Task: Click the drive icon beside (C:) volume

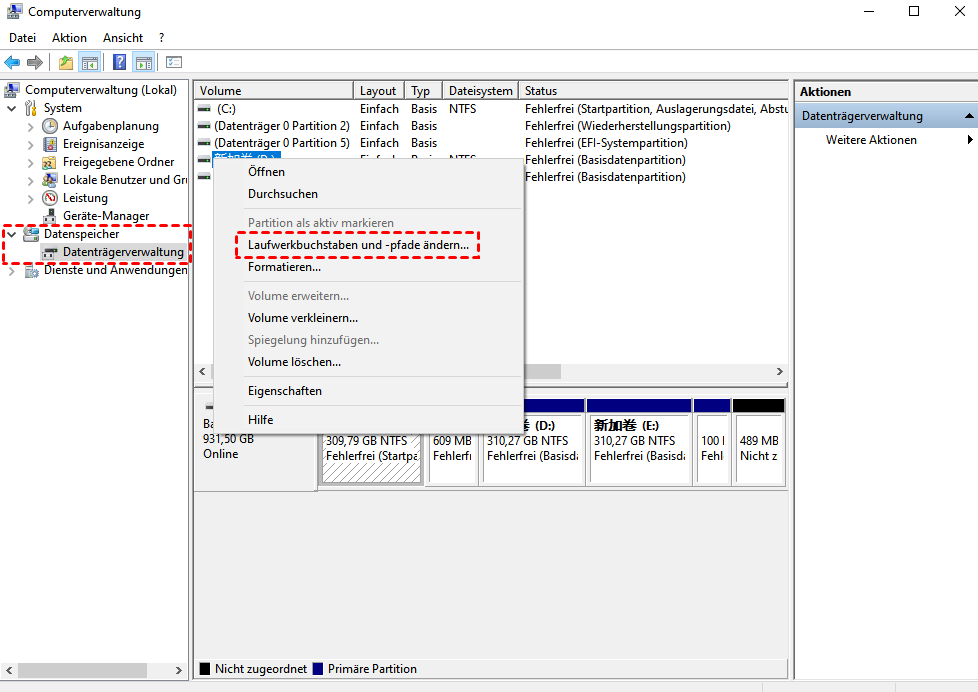Action: tap(204, 109)
